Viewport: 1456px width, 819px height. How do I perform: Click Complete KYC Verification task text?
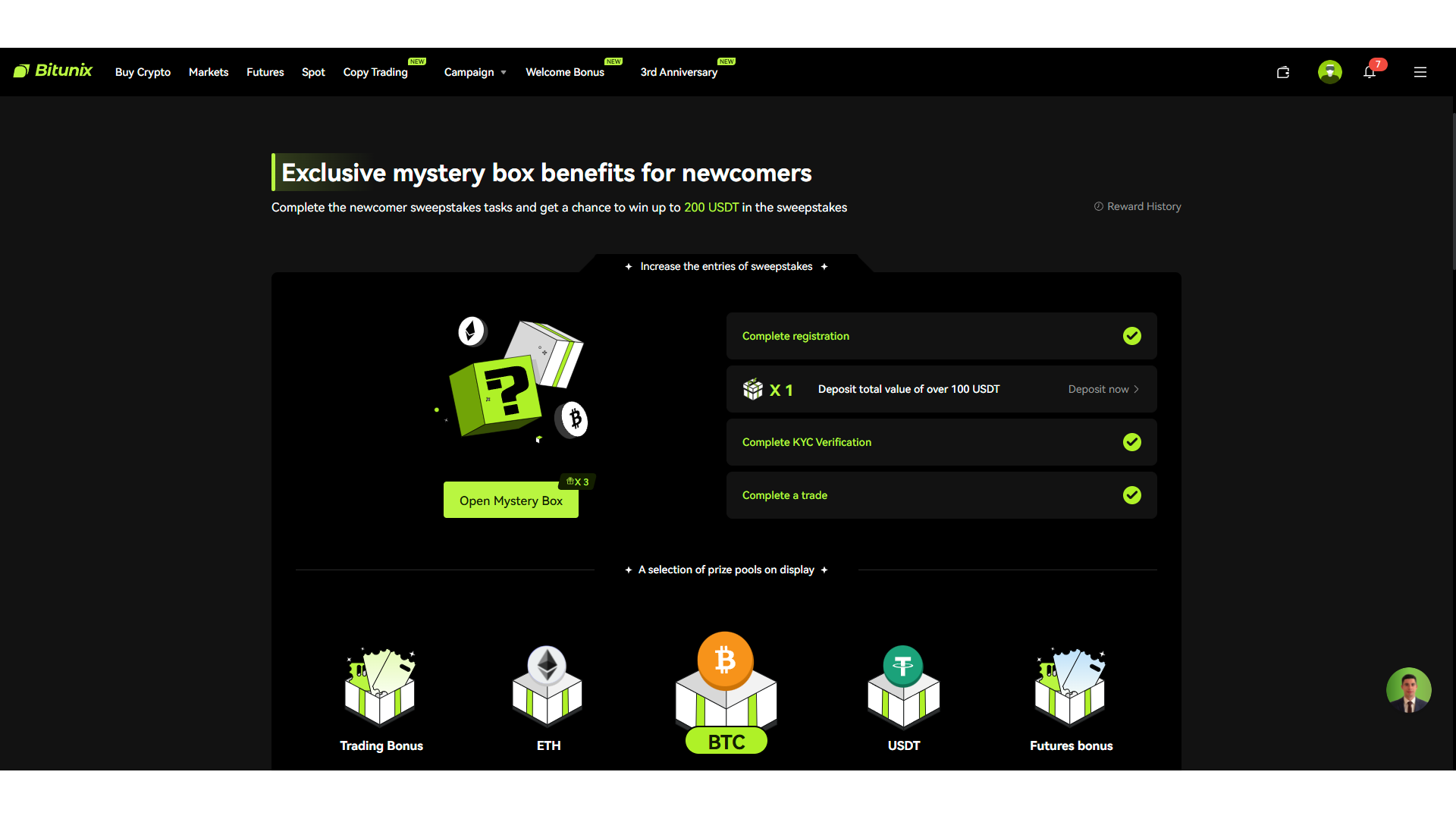[x=807, y=442]
